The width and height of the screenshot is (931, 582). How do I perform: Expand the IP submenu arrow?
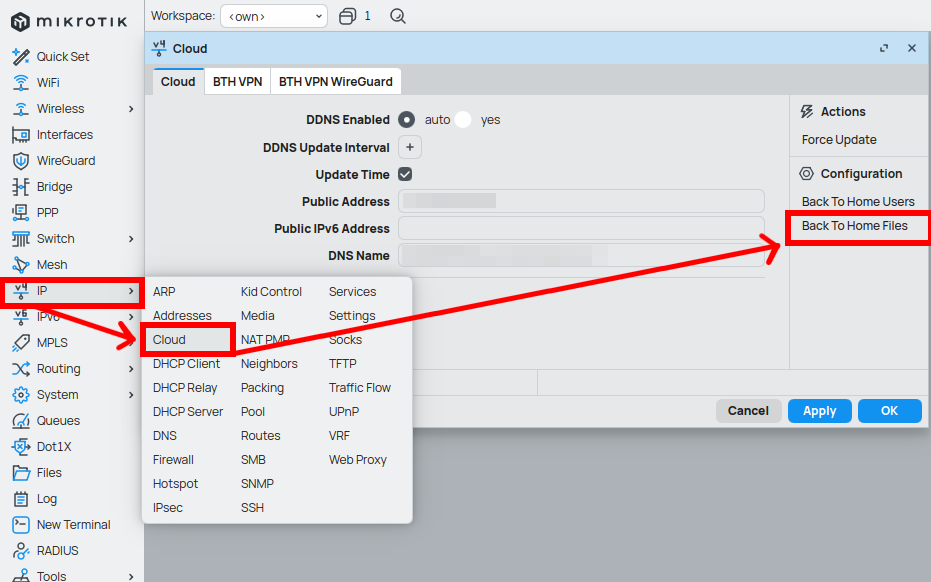131,291
